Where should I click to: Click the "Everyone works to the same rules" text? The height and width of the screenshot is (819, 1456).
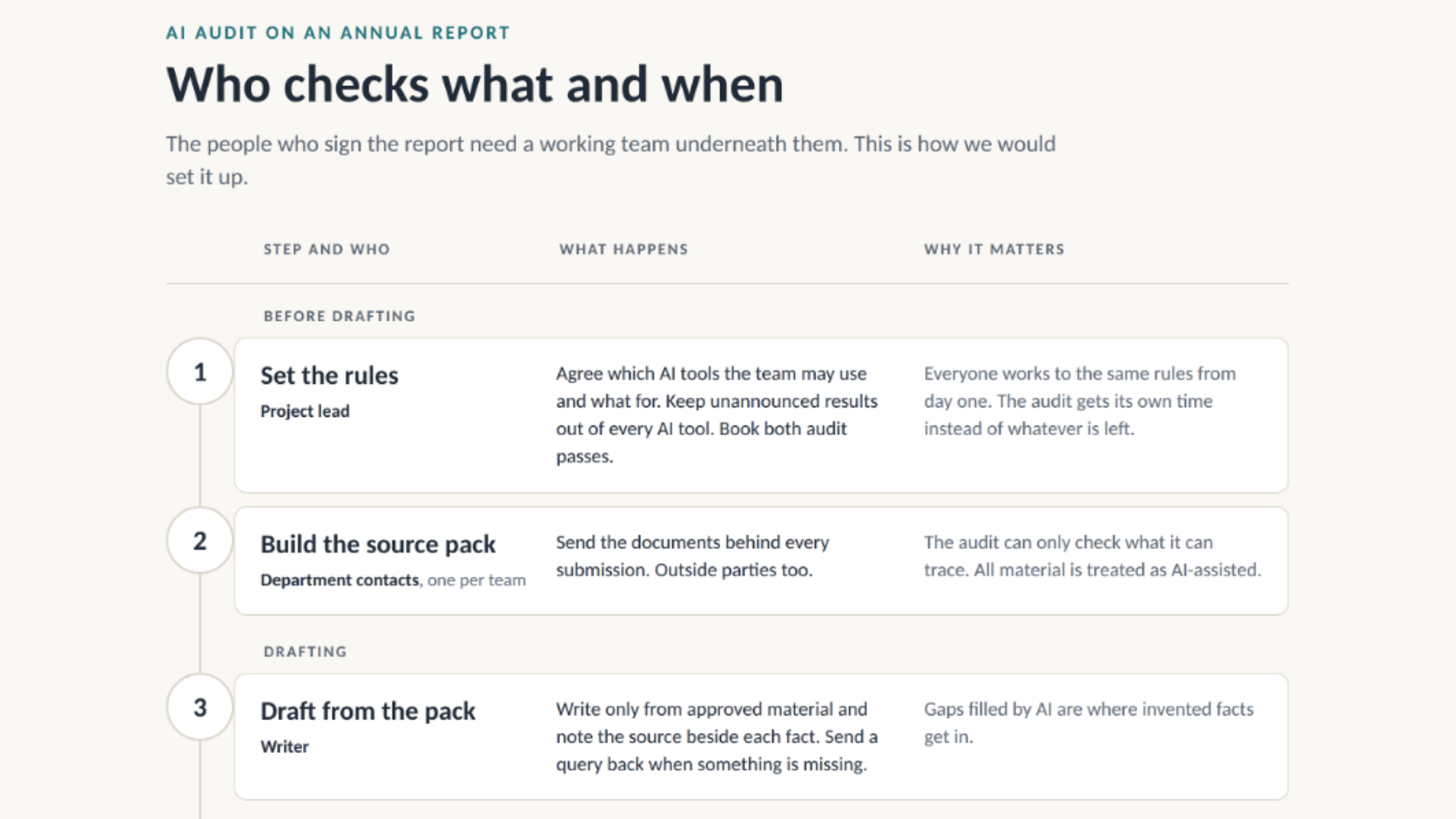(1080, 400)
